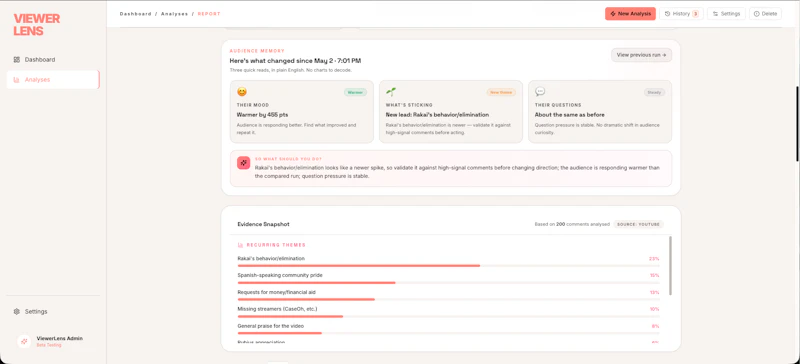Open Settings in the sidebar
800x364 pixels.
coord(53,311)
